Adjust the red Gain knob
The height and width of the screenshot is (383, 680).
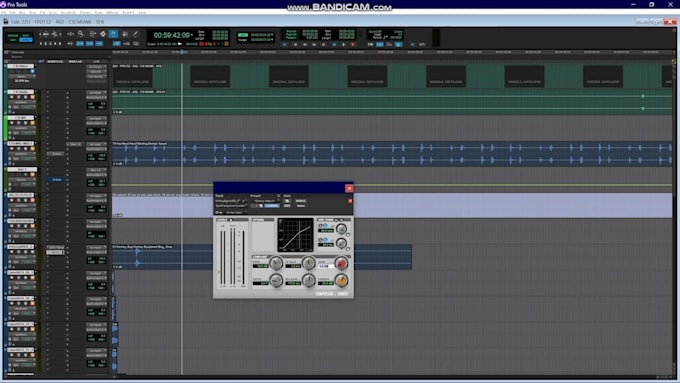coord(341,263)
